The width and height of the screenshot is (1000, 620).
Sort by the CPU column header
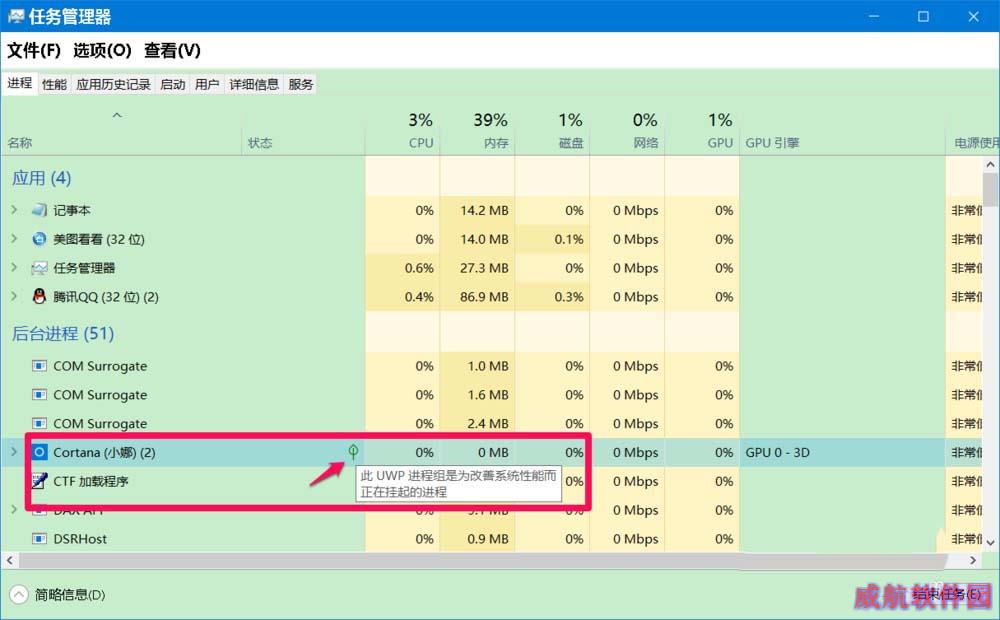click(421, 143)
